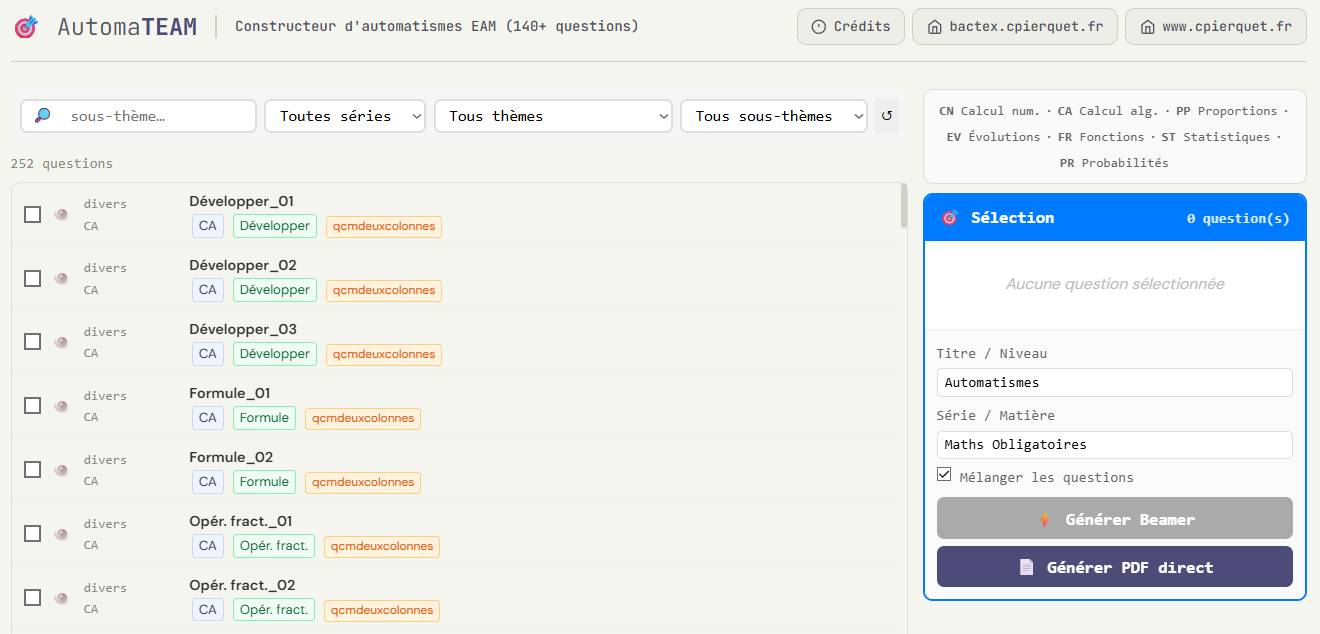Click the home icon beside www.cpierquet.fr

(x=1148, y=27)
